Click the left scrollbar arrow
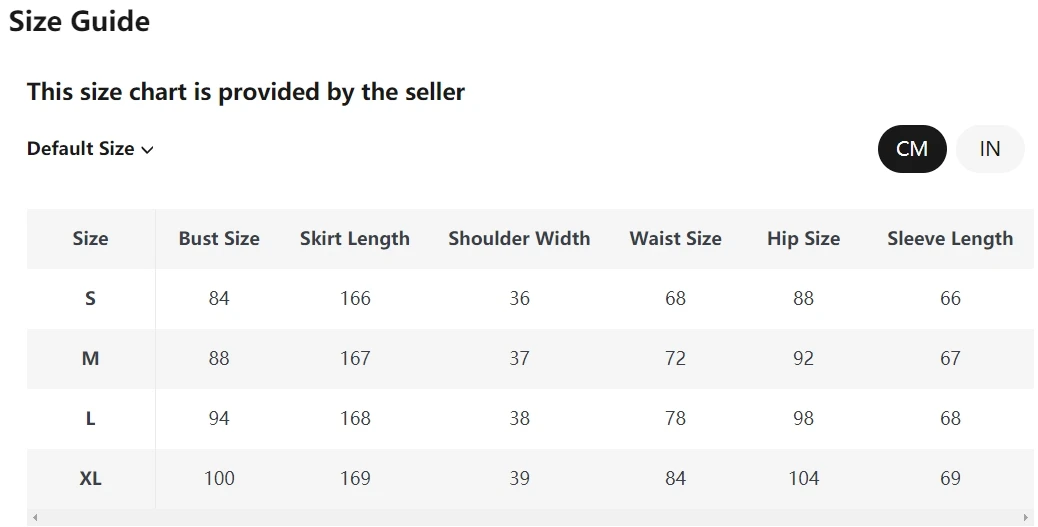This screenshot has width=1038, height=527. (35, 518)
